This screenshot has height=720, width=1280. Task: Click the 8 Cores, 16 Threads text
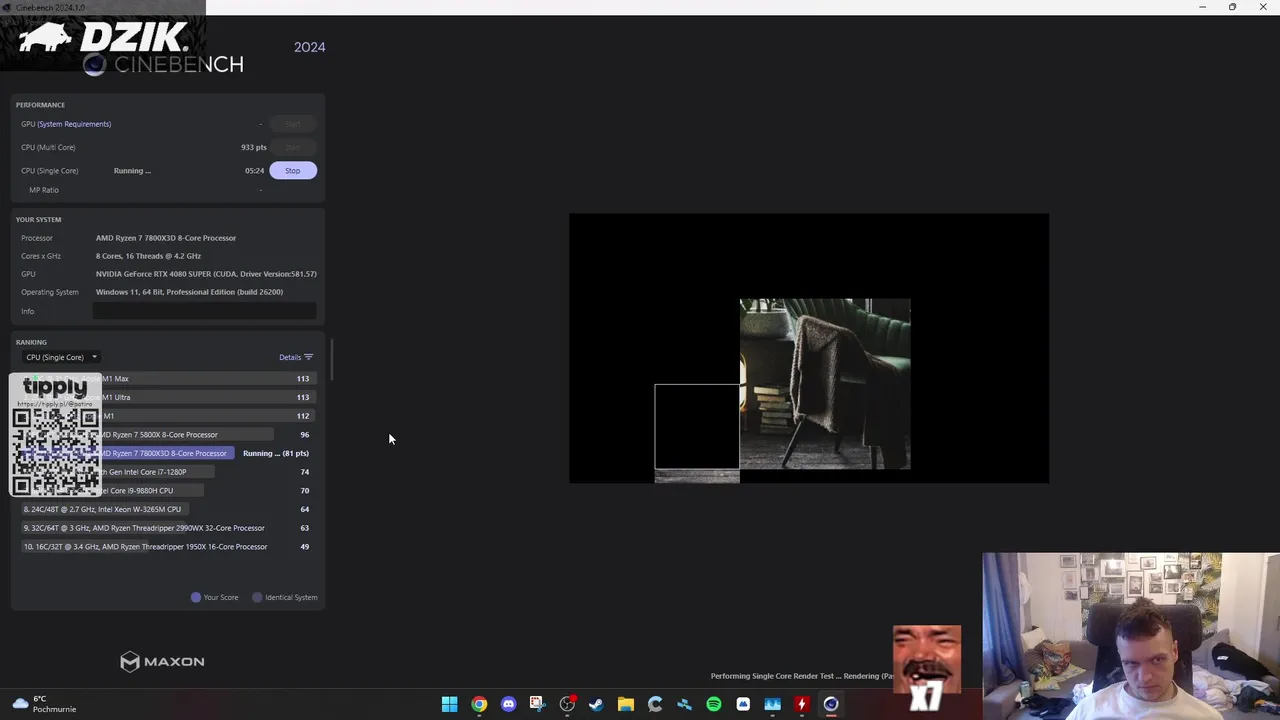point(148,256)
